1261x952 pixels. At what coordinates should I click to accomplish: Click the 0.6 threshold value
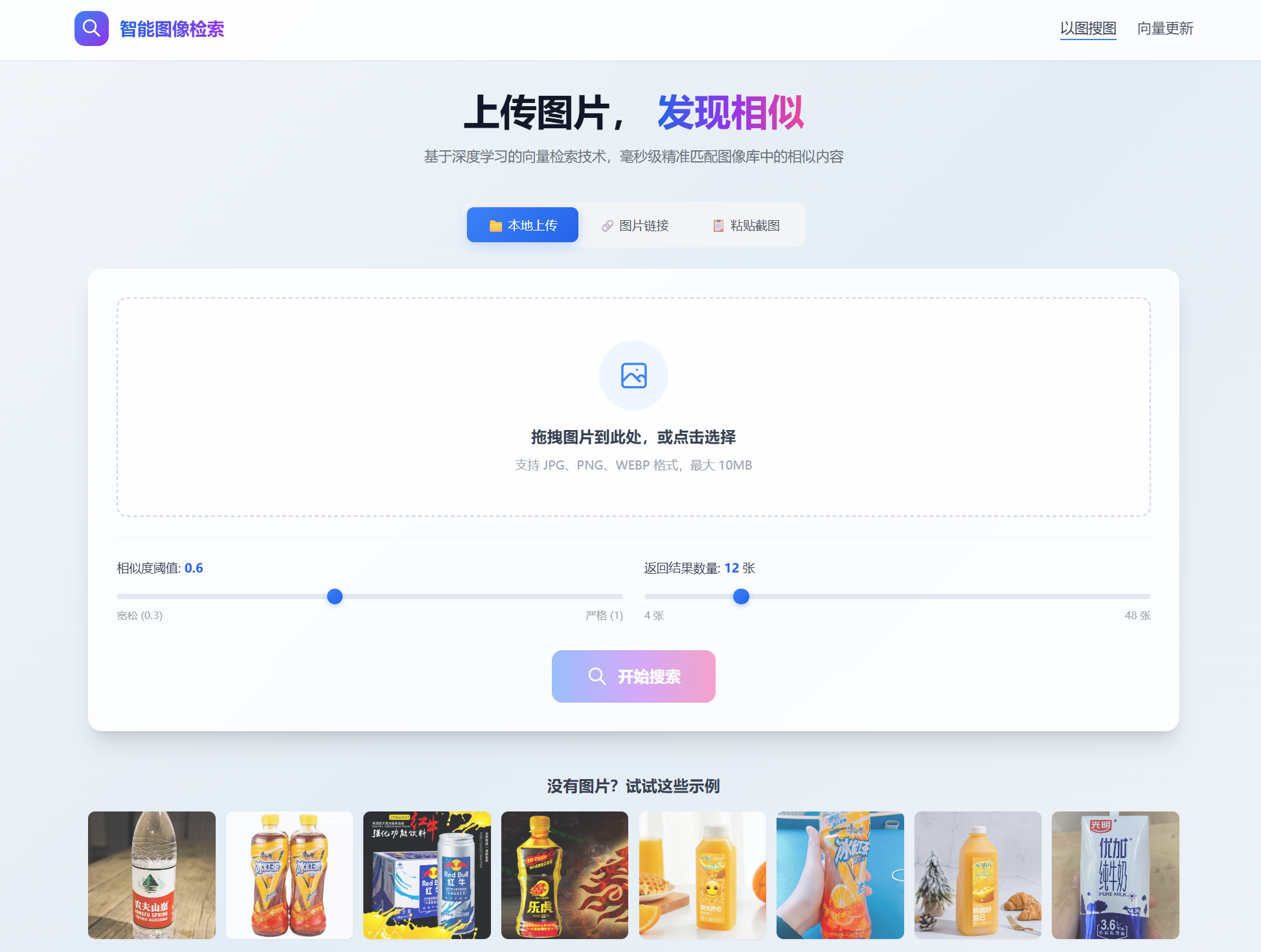(194, 568)
